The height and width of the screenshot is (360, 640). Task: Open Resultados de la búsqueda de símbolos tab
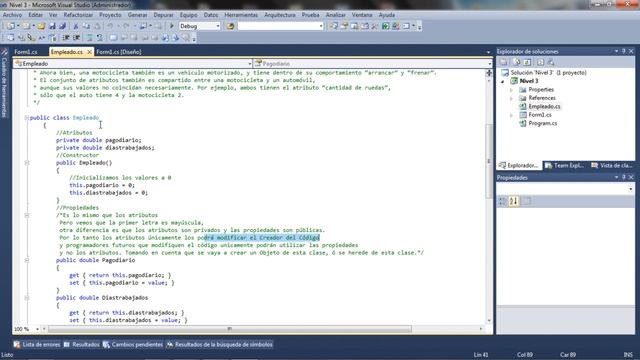[x=219, y=344]
